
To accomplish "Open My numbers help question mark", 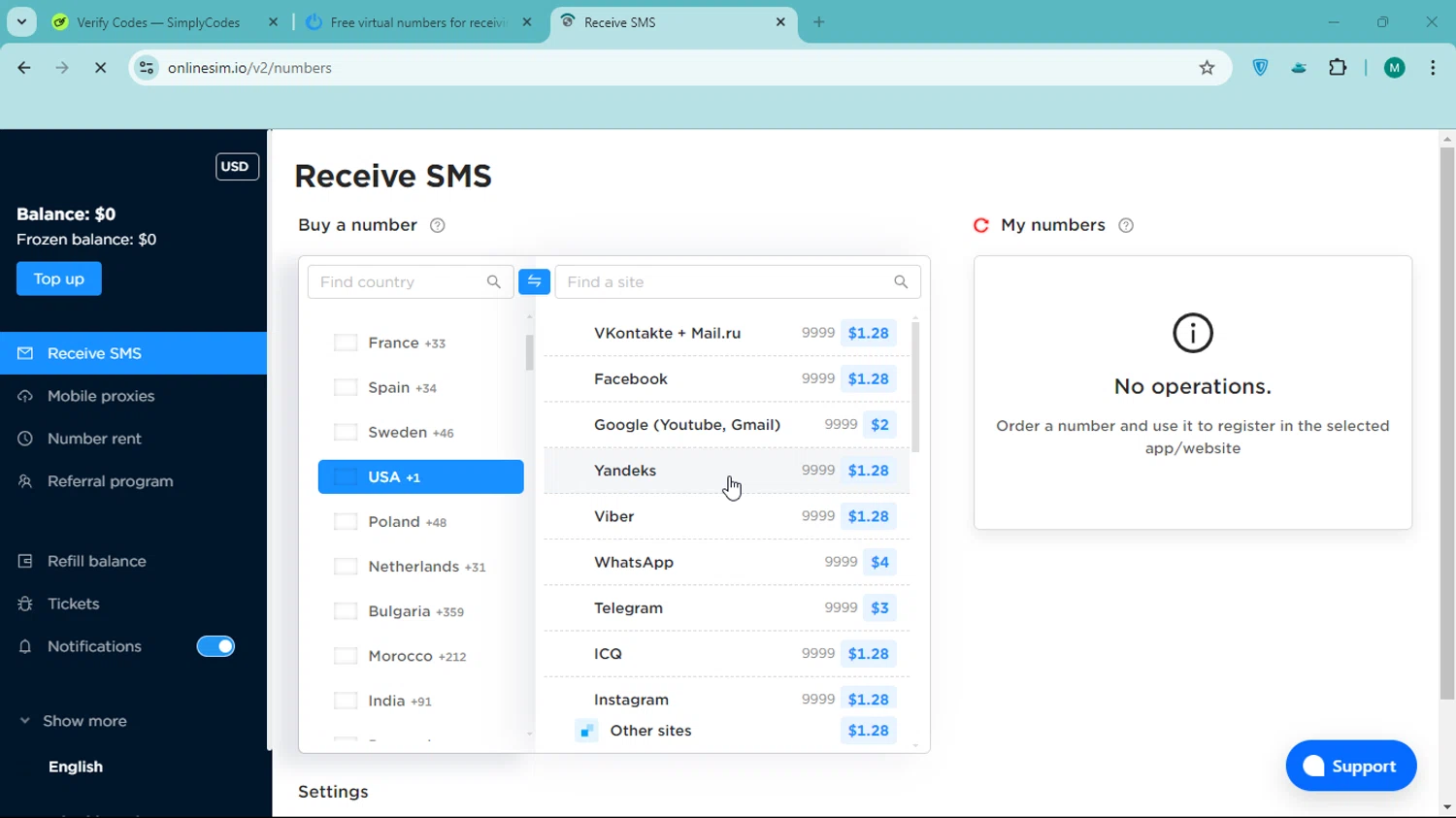I will pos(1126,225).
